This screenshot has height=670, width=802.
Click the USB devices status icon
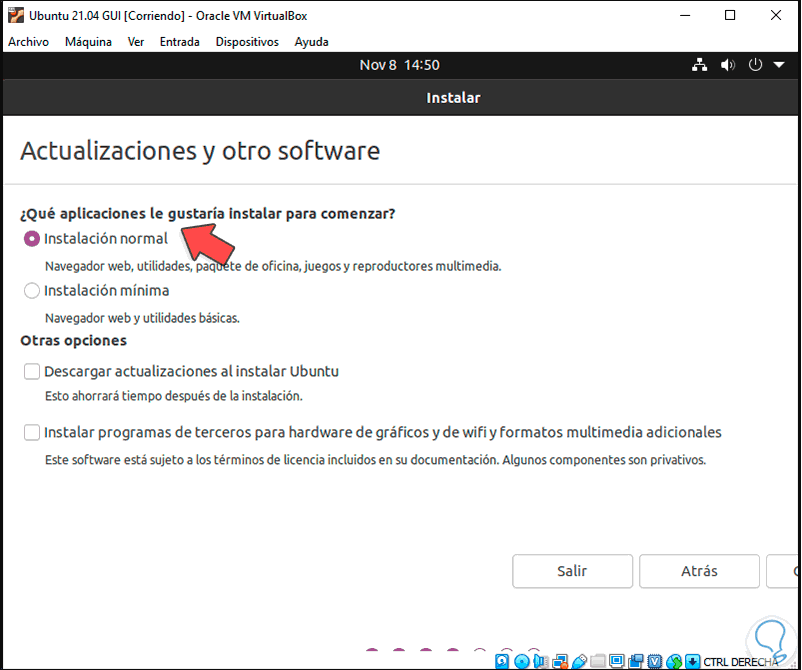[x=580, y=661]
